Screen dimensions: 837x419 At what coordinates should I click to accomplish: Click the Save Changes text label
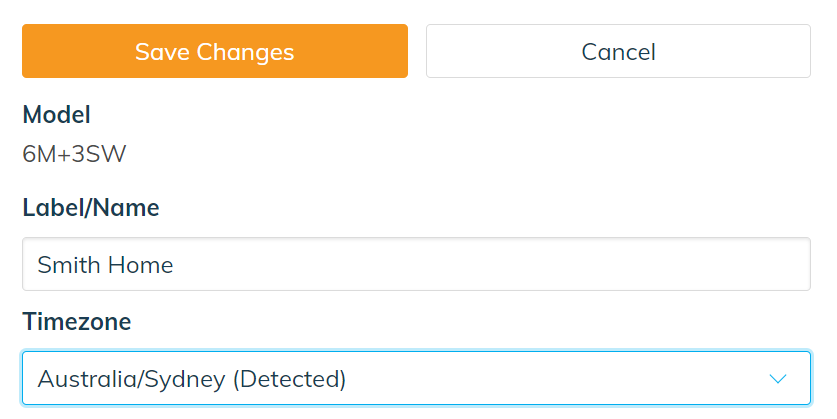click(x=215, y=52)
